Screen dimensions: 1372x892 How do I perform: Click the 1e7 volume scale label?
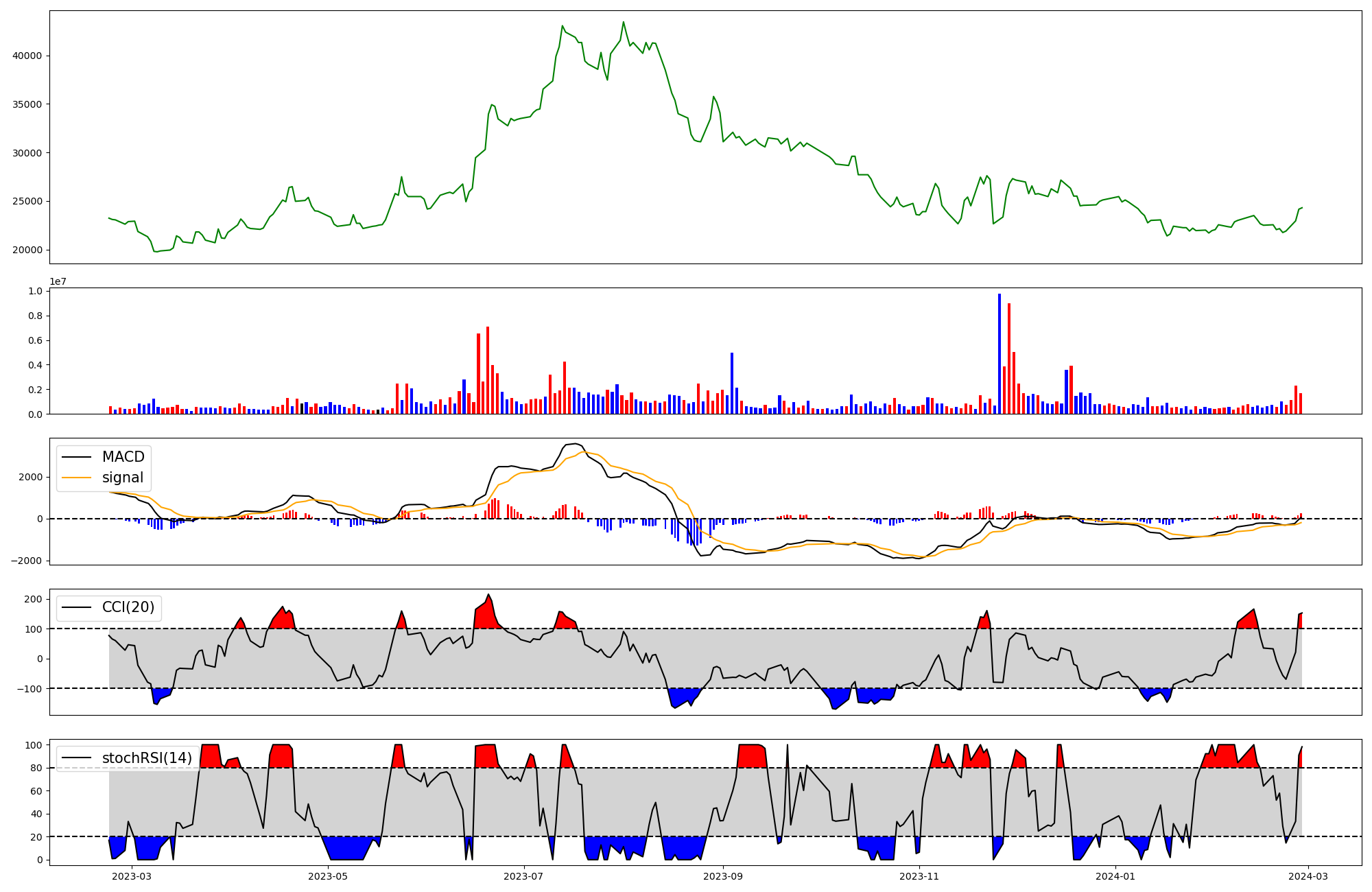(x=58, y=281)
